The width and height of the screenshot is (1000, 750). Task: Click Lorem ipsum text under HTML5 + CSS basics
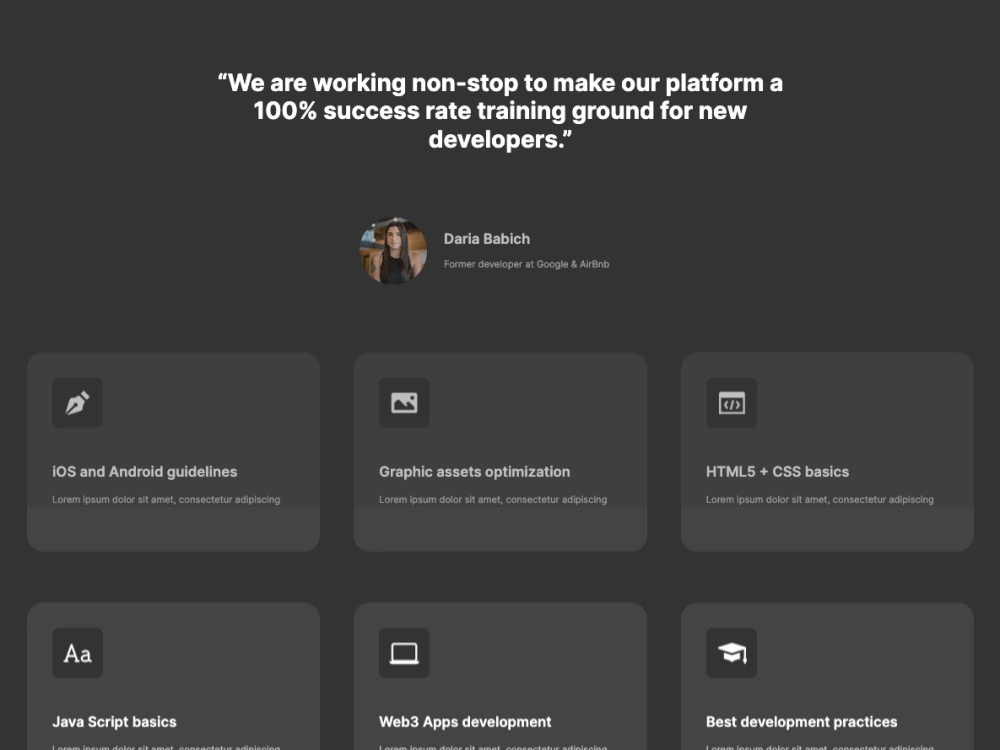point(820,499)
